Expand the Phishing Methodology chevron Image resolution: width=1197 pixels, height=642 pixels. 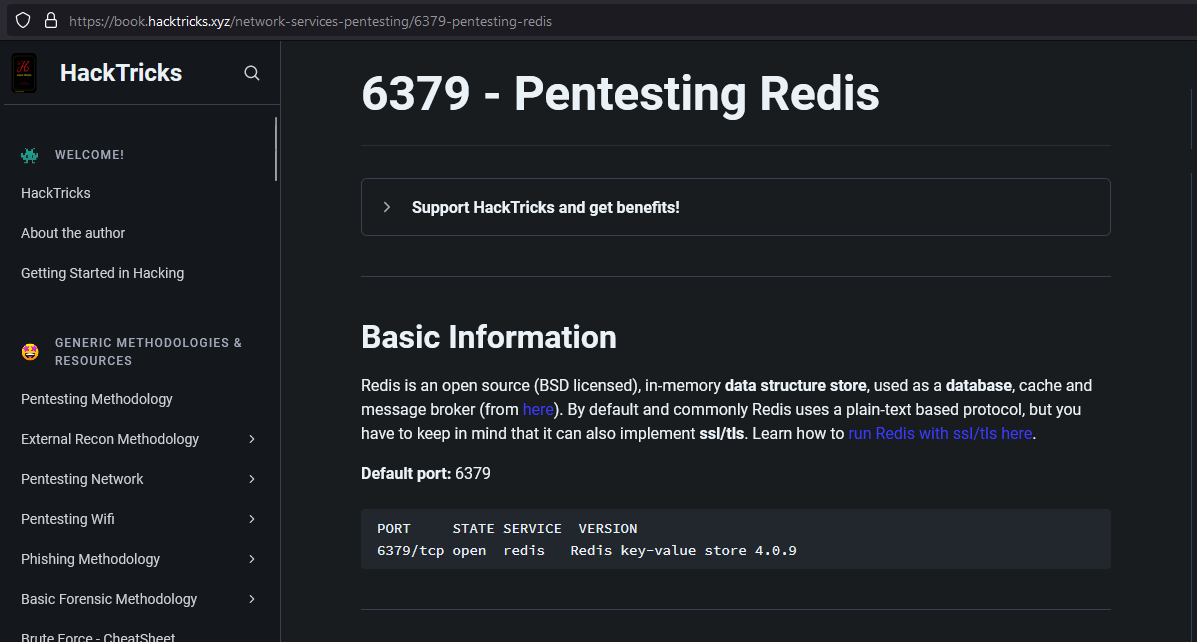[x=252, y=560]
